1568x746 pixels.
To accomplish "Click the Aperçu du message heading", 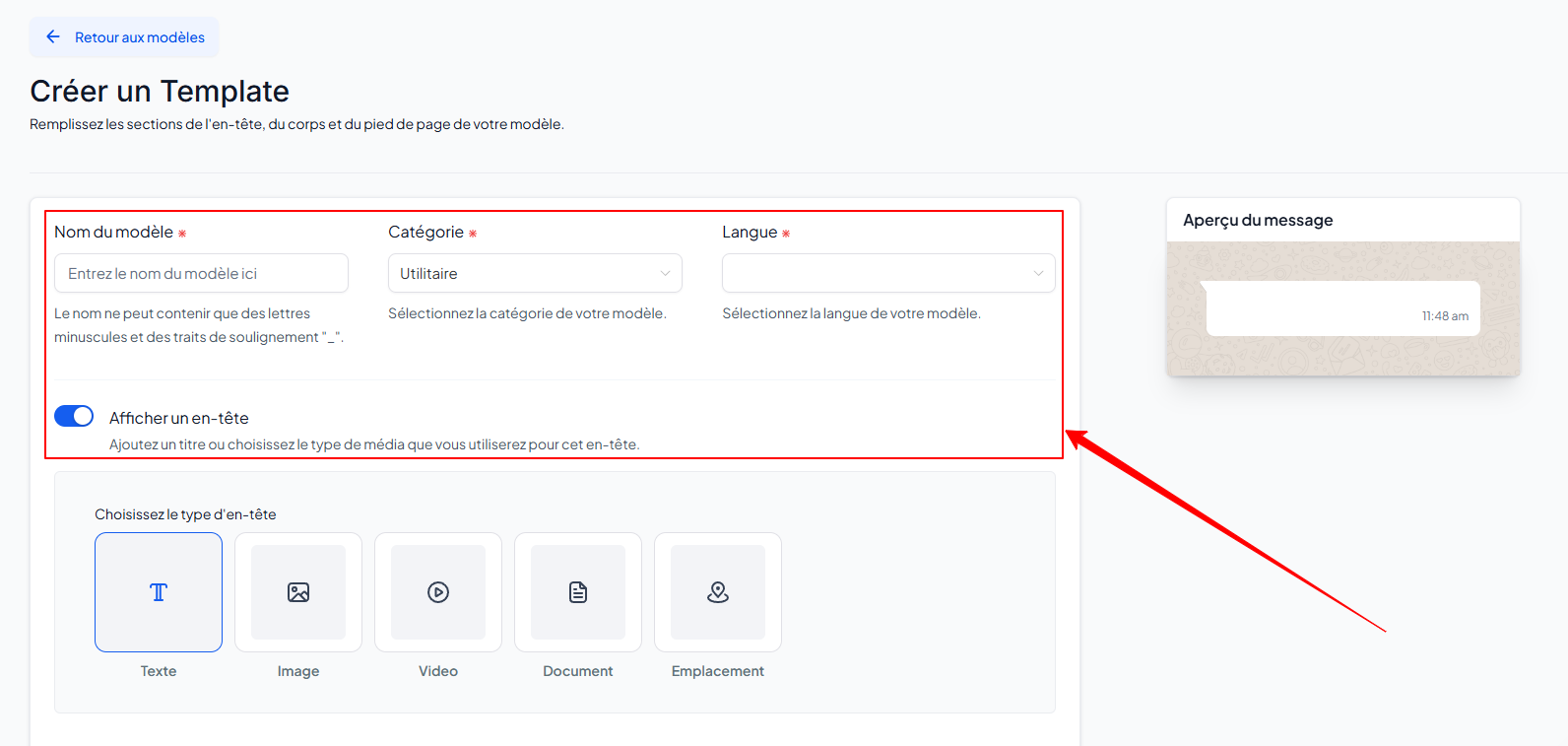I will click(x=1258, y=221).
